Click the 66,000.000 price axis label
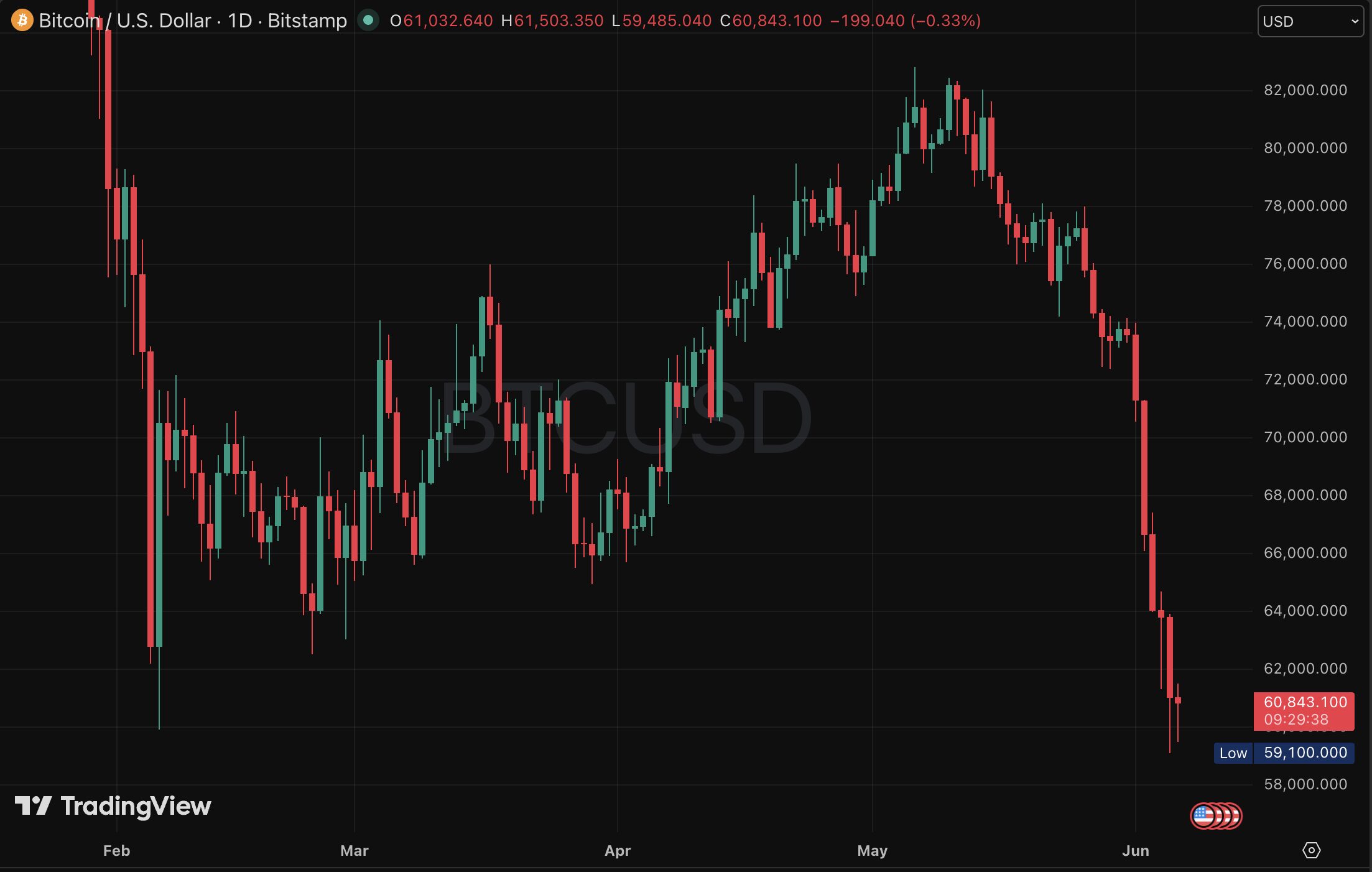Image resolution: width=1372 pixels, height=872 pixels. (1305, 553)
